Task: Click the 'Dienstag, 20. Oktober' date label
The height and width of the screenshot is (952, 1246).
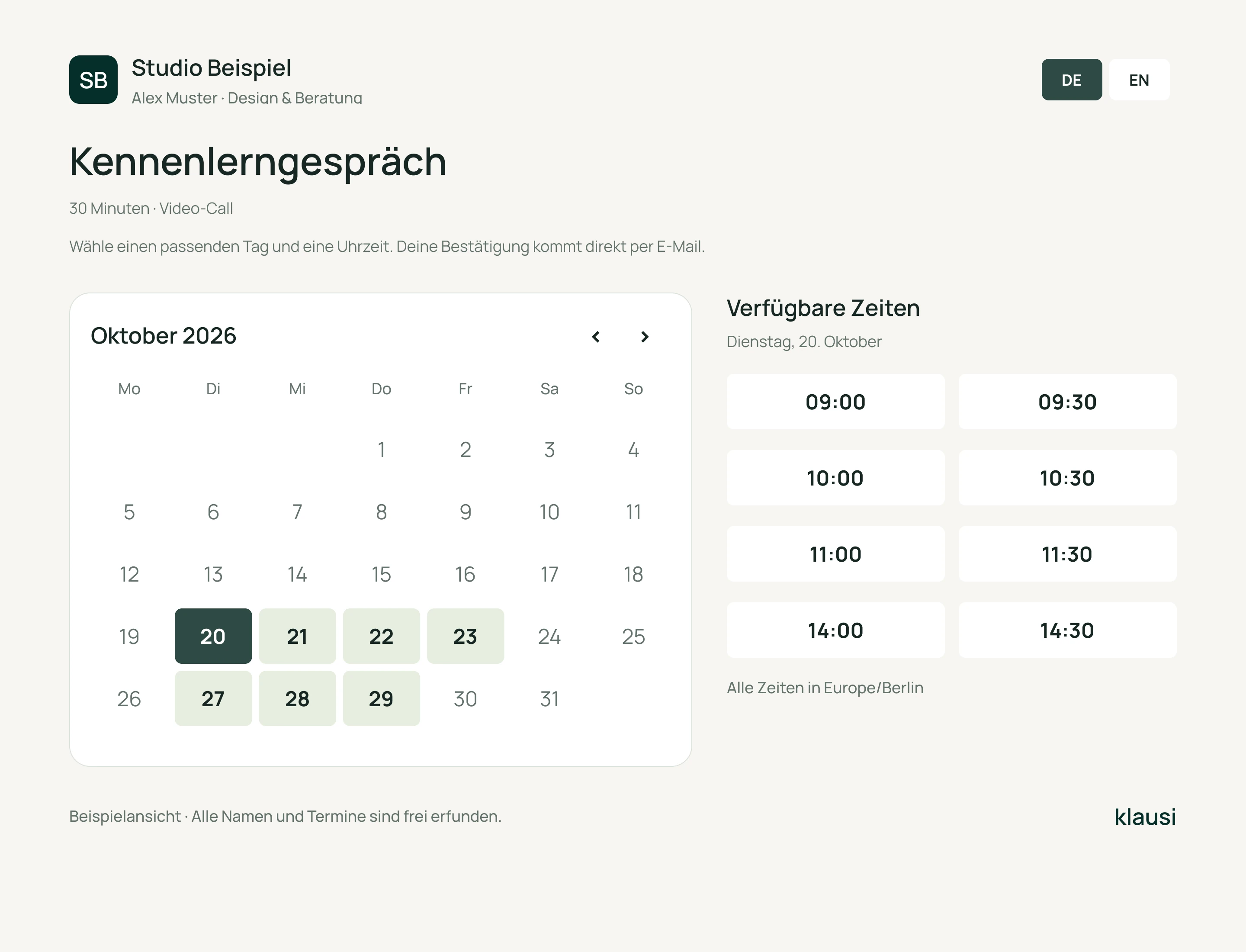Action: (x=804, y=342)
